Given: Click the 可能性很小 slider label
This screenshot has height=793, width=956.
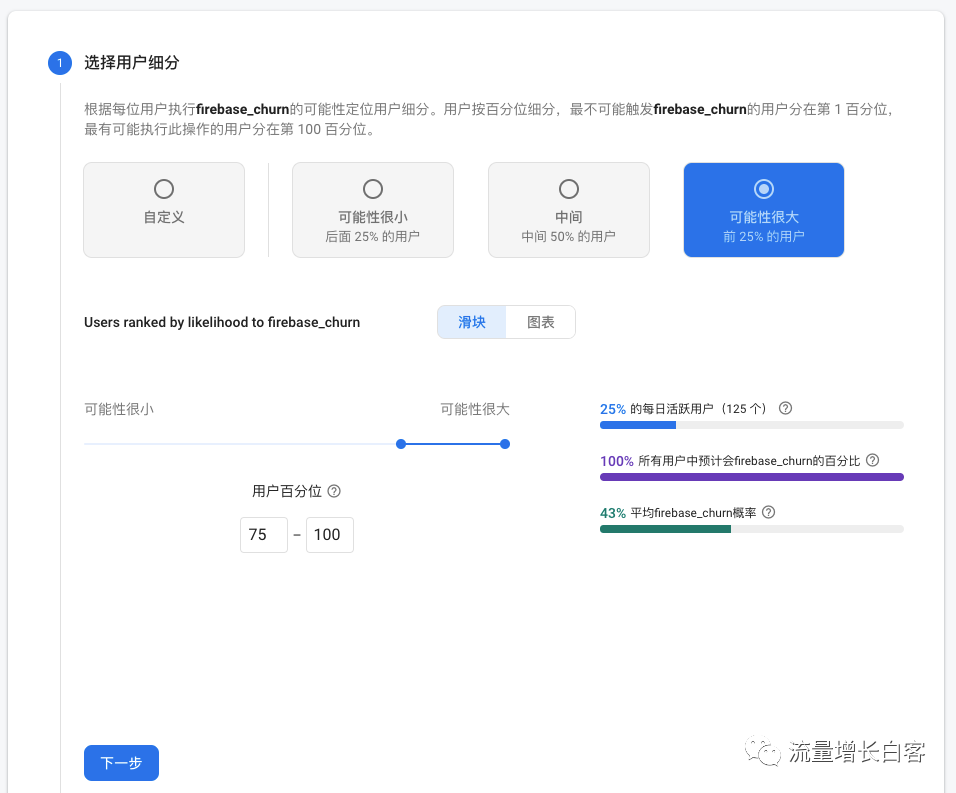Looking at the screenshot, I should pos(119,409).
